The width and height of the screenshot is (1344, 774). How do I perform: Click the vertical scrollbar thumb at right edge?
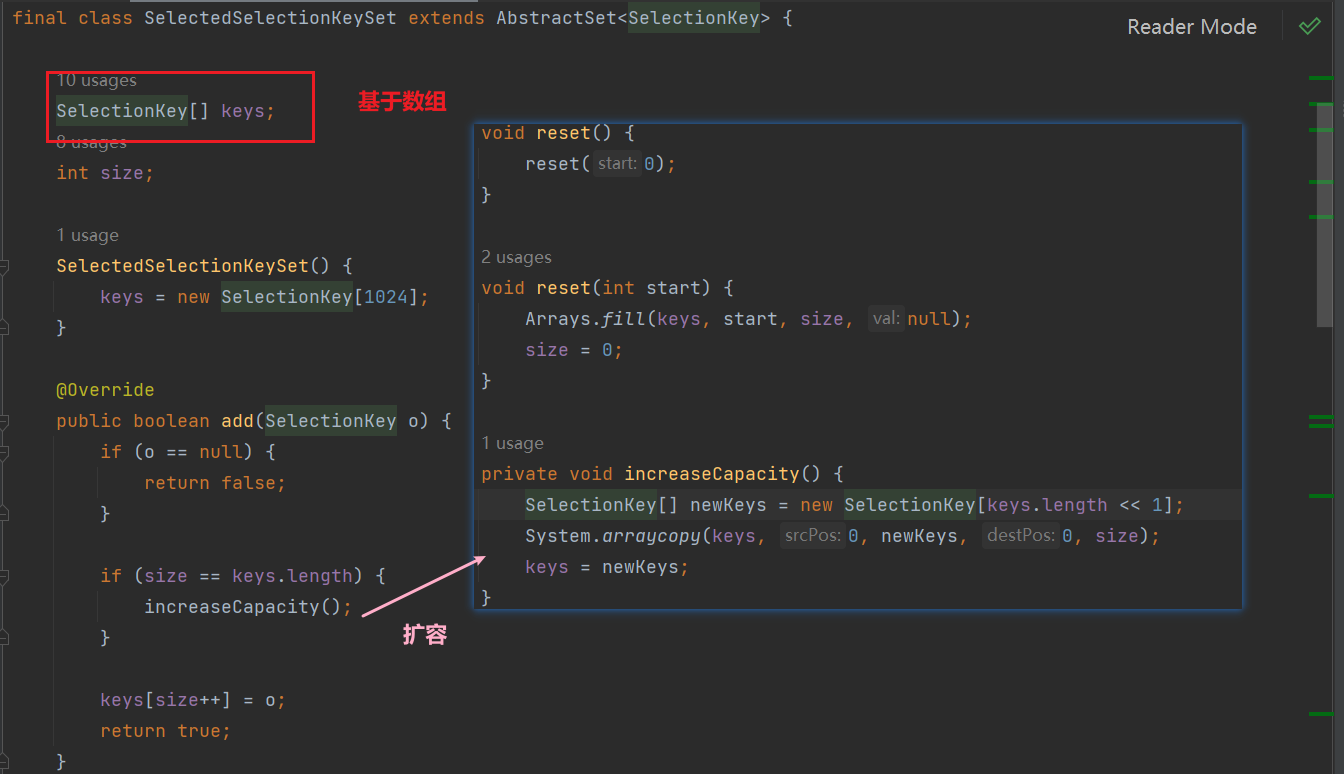click(1325, 214)
